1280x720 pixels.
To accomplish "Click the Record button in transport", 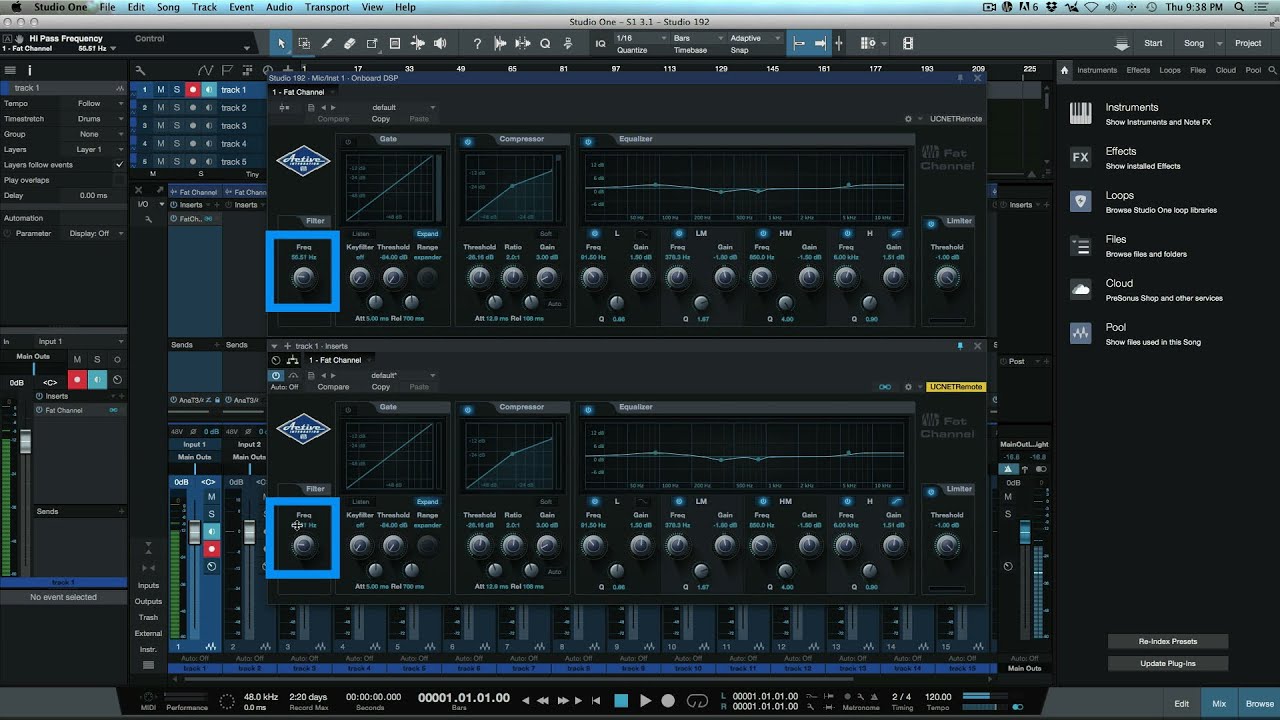I will pyautogui.click(x=668, y=701).
